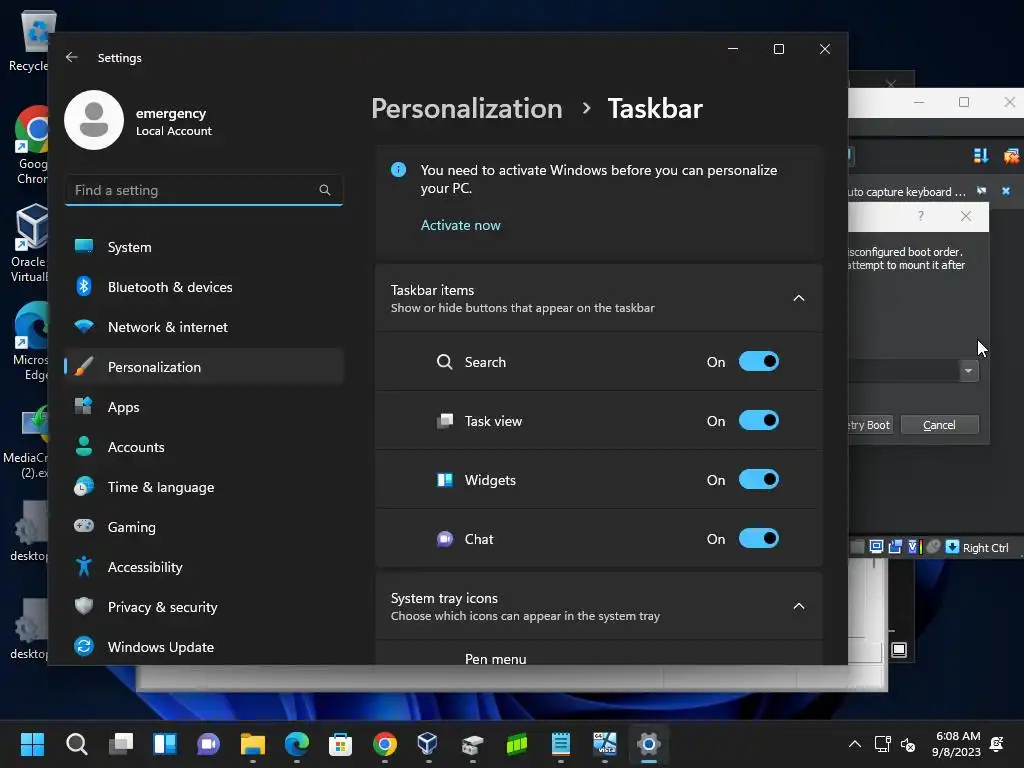
Task: Open the dropdown in the VirtualBox boot dialog
Action: (x=968, y=371)
